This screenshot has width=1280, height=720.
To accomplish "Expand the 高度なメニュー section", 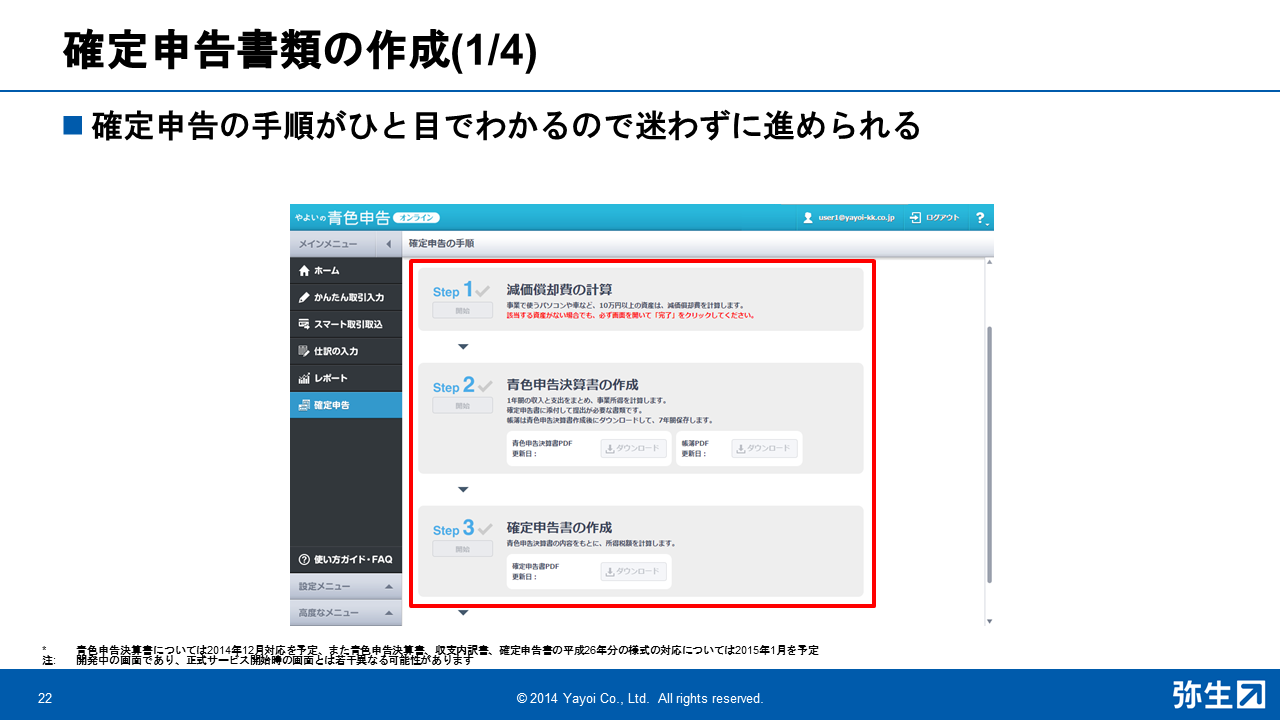I will tap(346, 612).
